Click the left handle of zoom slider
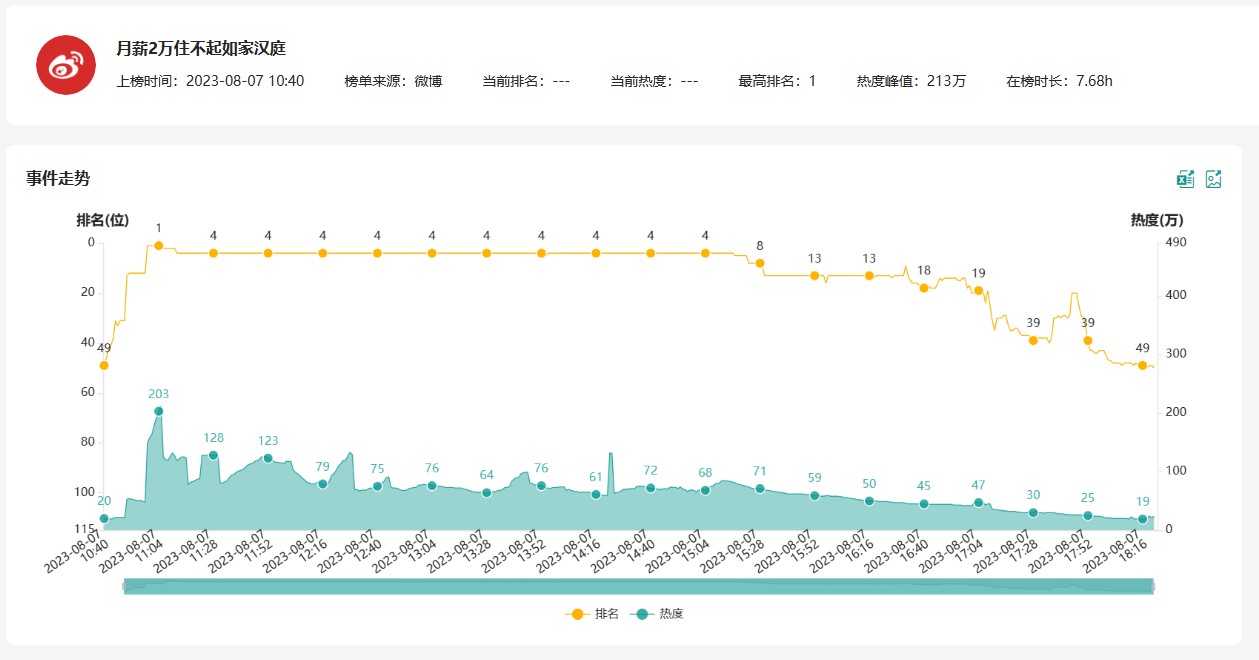The image size is (1259, 660). pos(124,587)
